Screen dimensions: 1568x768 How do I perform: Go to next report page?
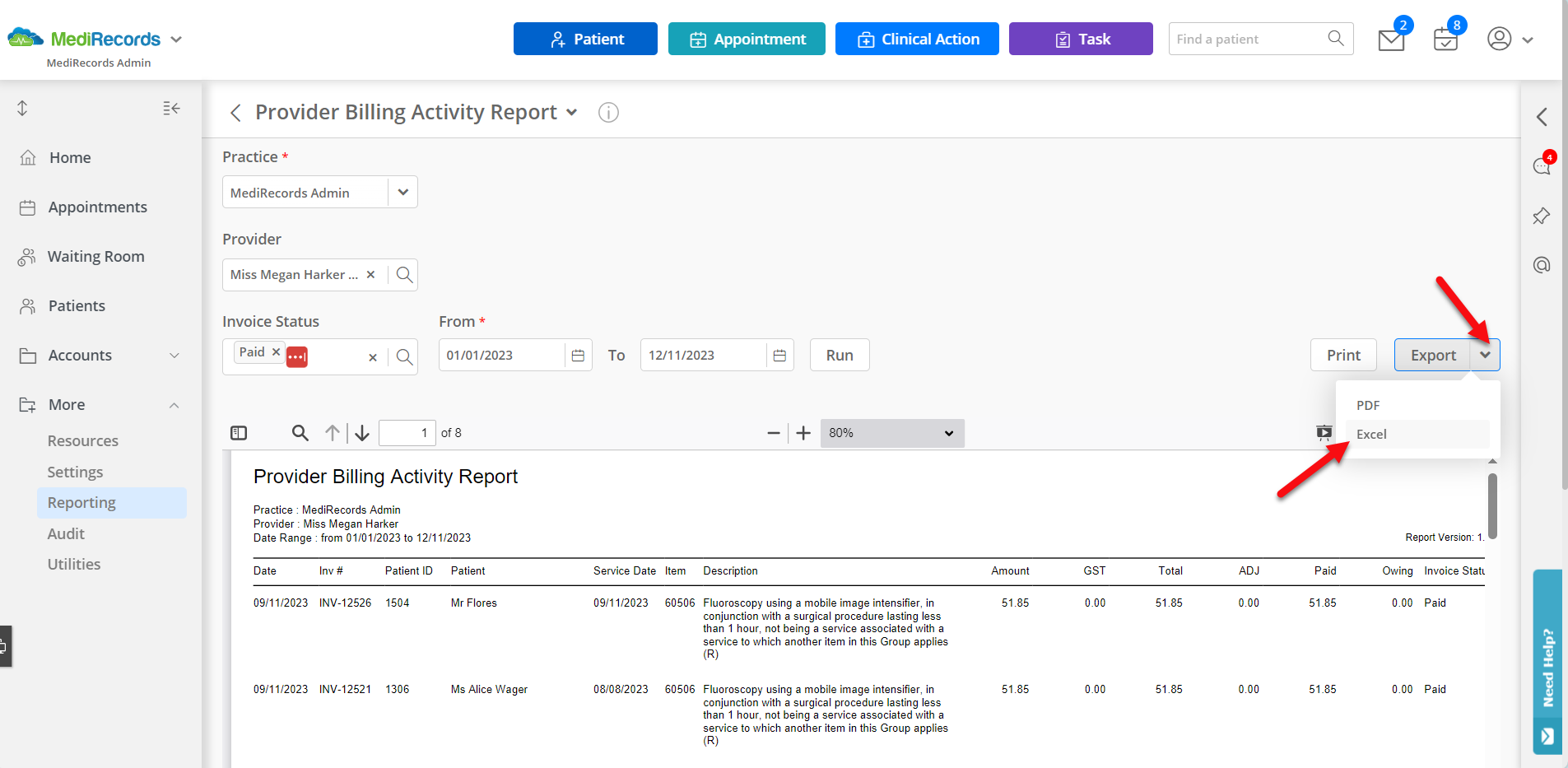[362, 433]
